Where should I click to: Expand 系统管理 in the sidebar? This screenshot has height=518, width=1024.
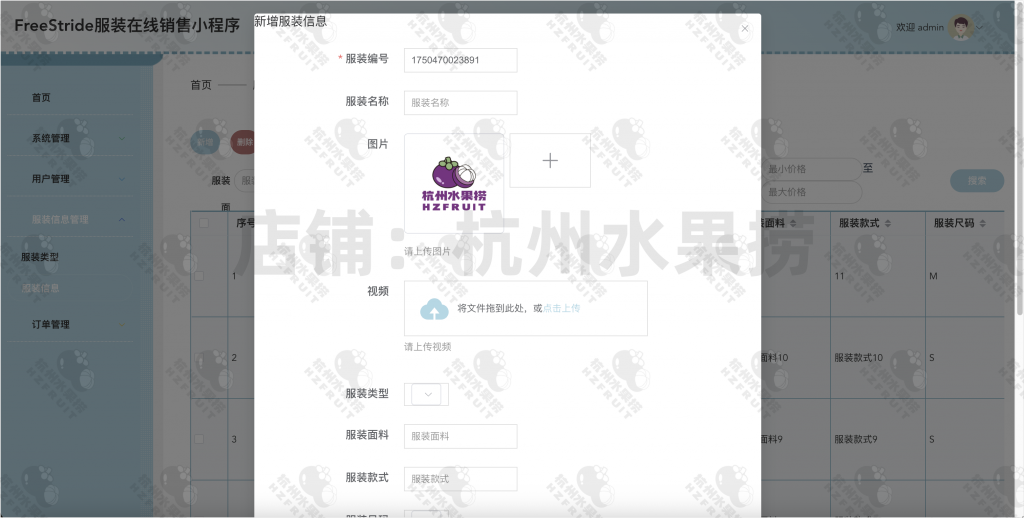click(x=71, y=138)
